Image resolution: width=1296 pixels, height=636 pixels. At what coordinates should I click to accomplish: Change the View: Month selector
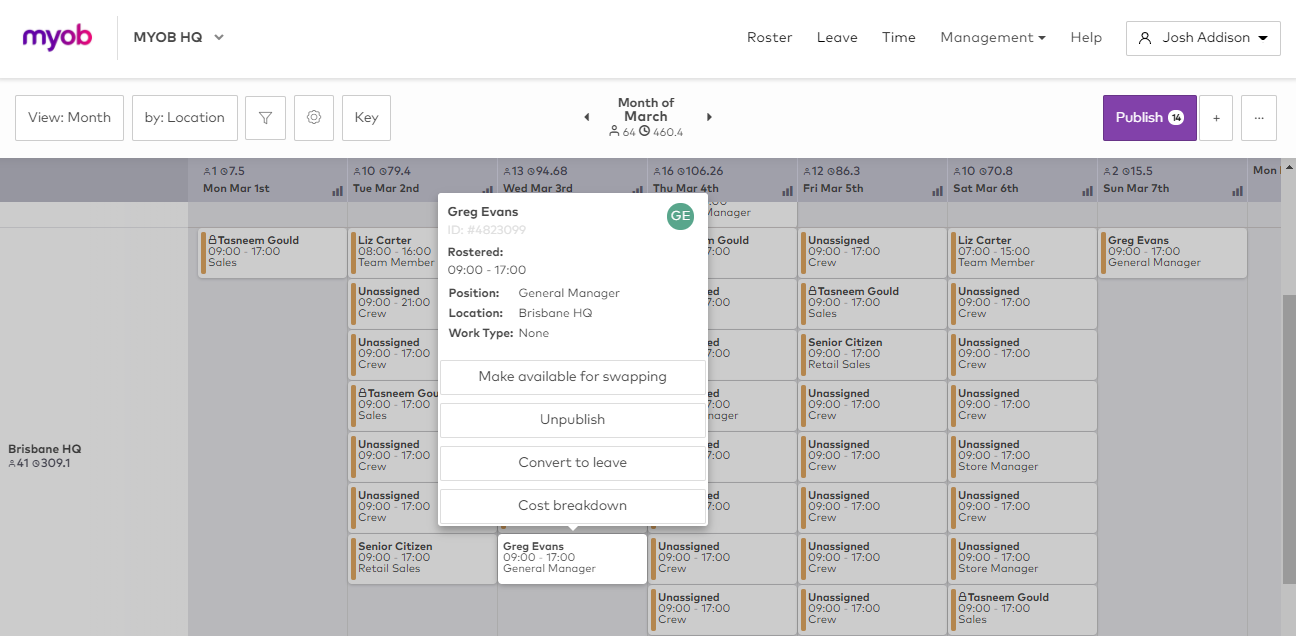tap(69, 118)
